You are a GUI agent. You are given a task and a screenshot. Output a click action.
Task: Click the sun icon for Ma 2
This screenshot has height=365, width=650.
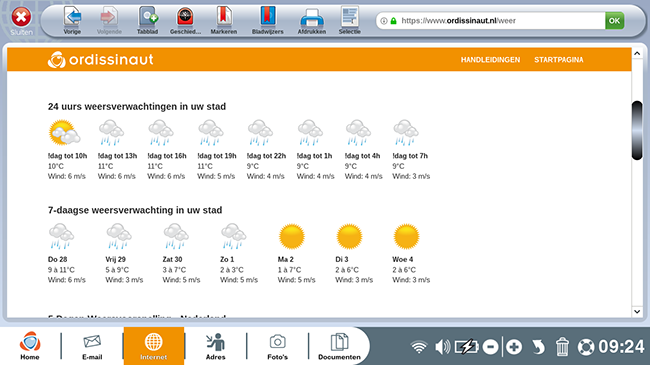[x=292, y=236]
